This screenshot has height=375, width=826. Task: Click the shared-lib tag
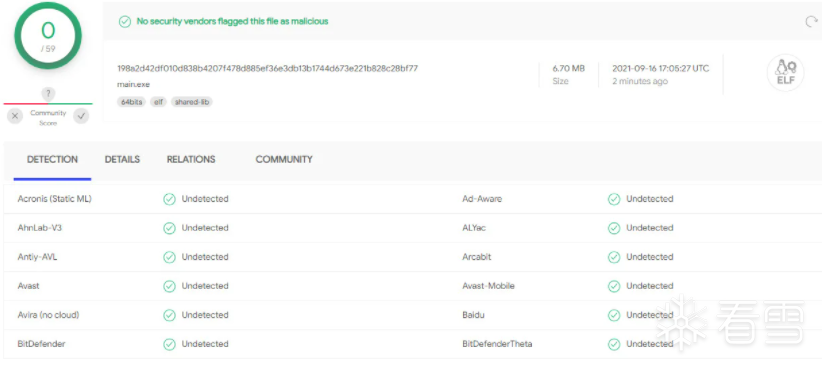pyautogui.click(x=192, y=102)
